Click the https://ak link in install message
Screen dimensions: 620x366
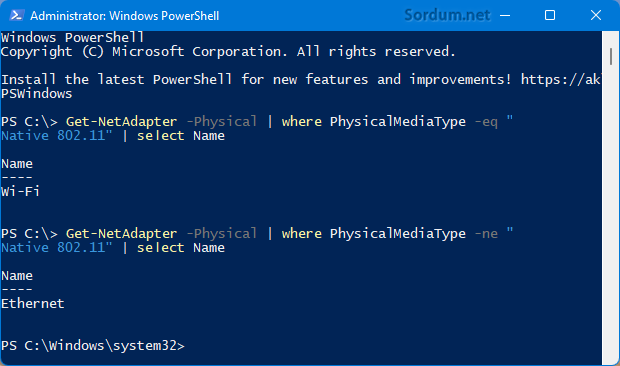tap(560, 79)
